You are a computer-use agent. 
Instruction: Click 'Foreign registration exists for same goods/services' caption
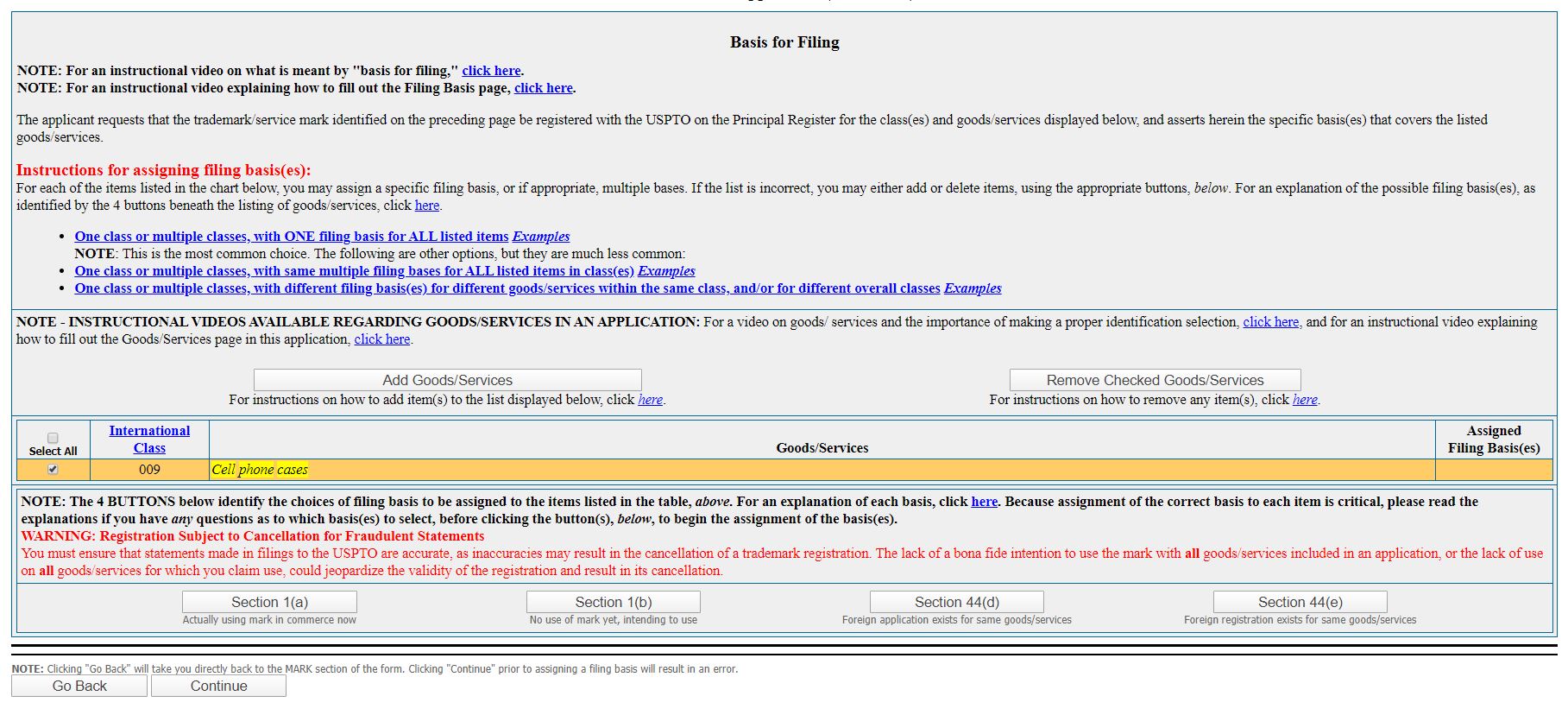pos(1300,620)
